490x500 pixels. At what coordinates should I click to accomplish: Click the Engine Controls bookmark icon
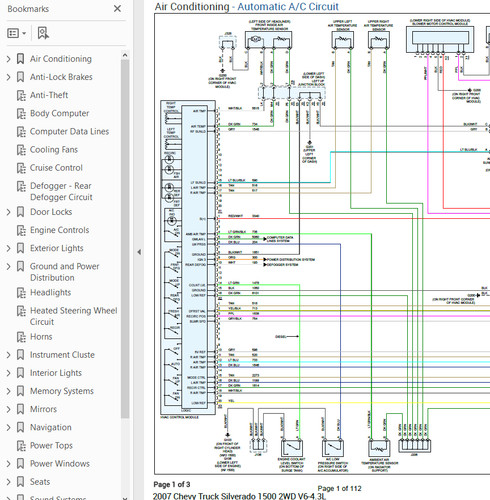coord(21,230)
